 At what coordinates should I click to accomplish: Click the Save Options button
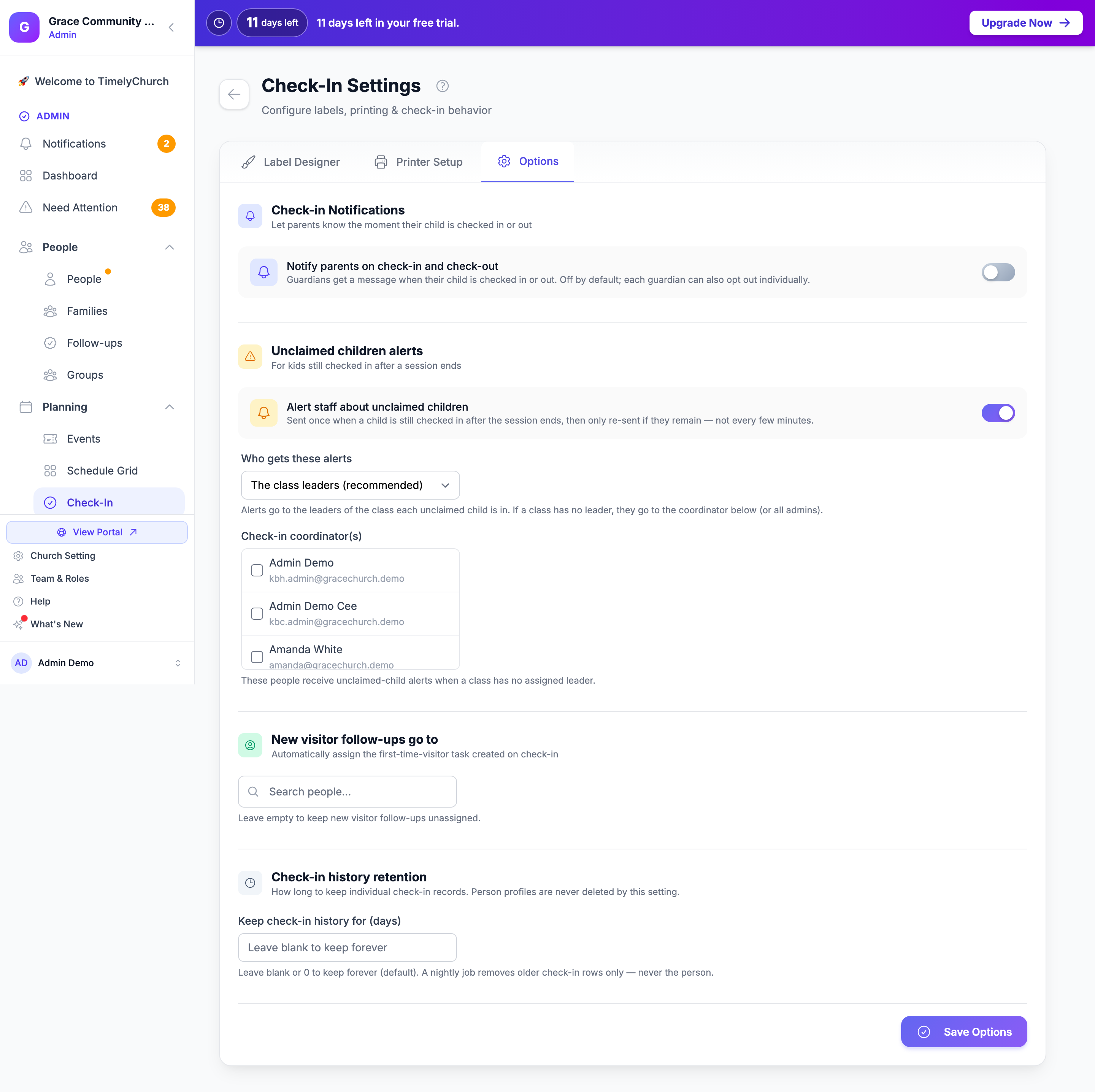click(963, 1032)
